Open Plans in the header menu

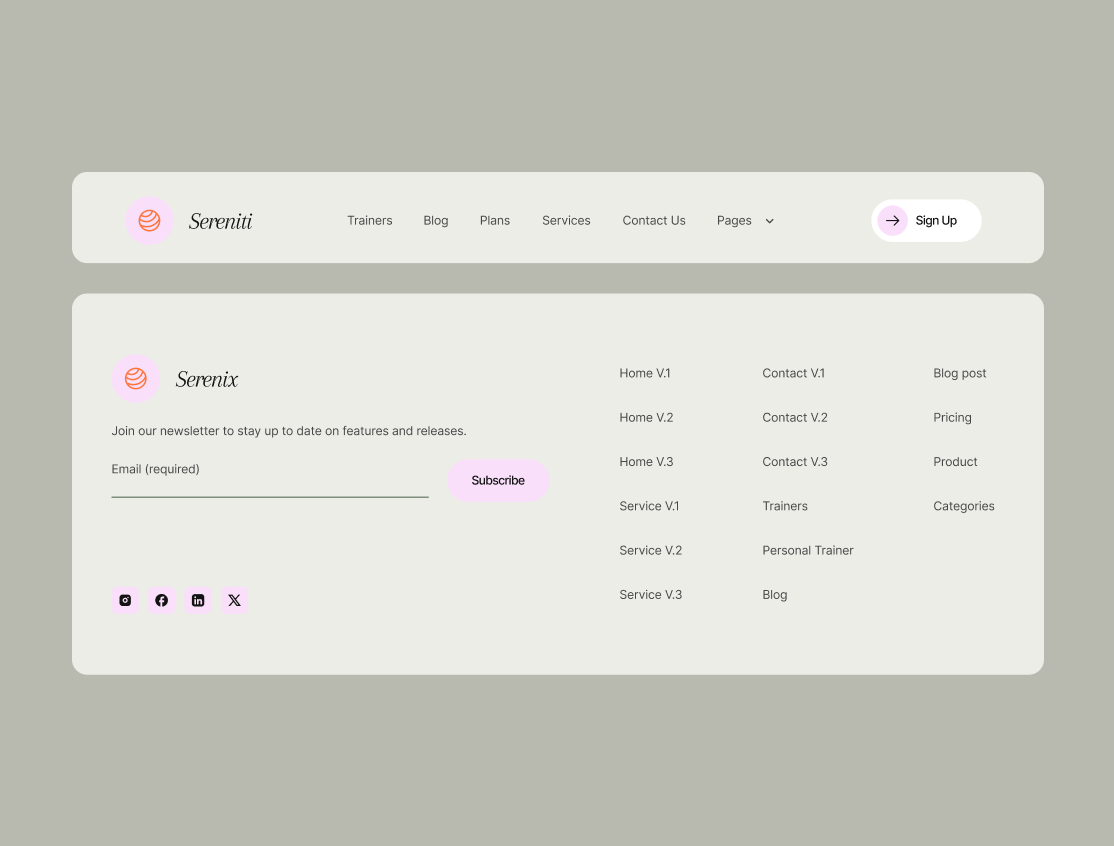click(494, 221)
